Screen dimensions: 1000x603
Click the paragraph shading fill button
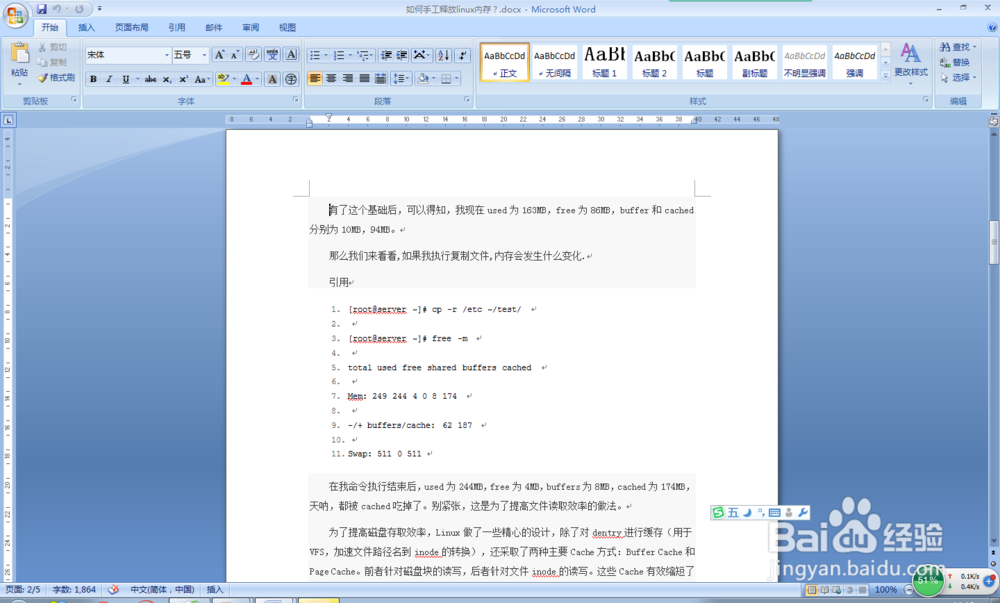(x=422, y=78)
